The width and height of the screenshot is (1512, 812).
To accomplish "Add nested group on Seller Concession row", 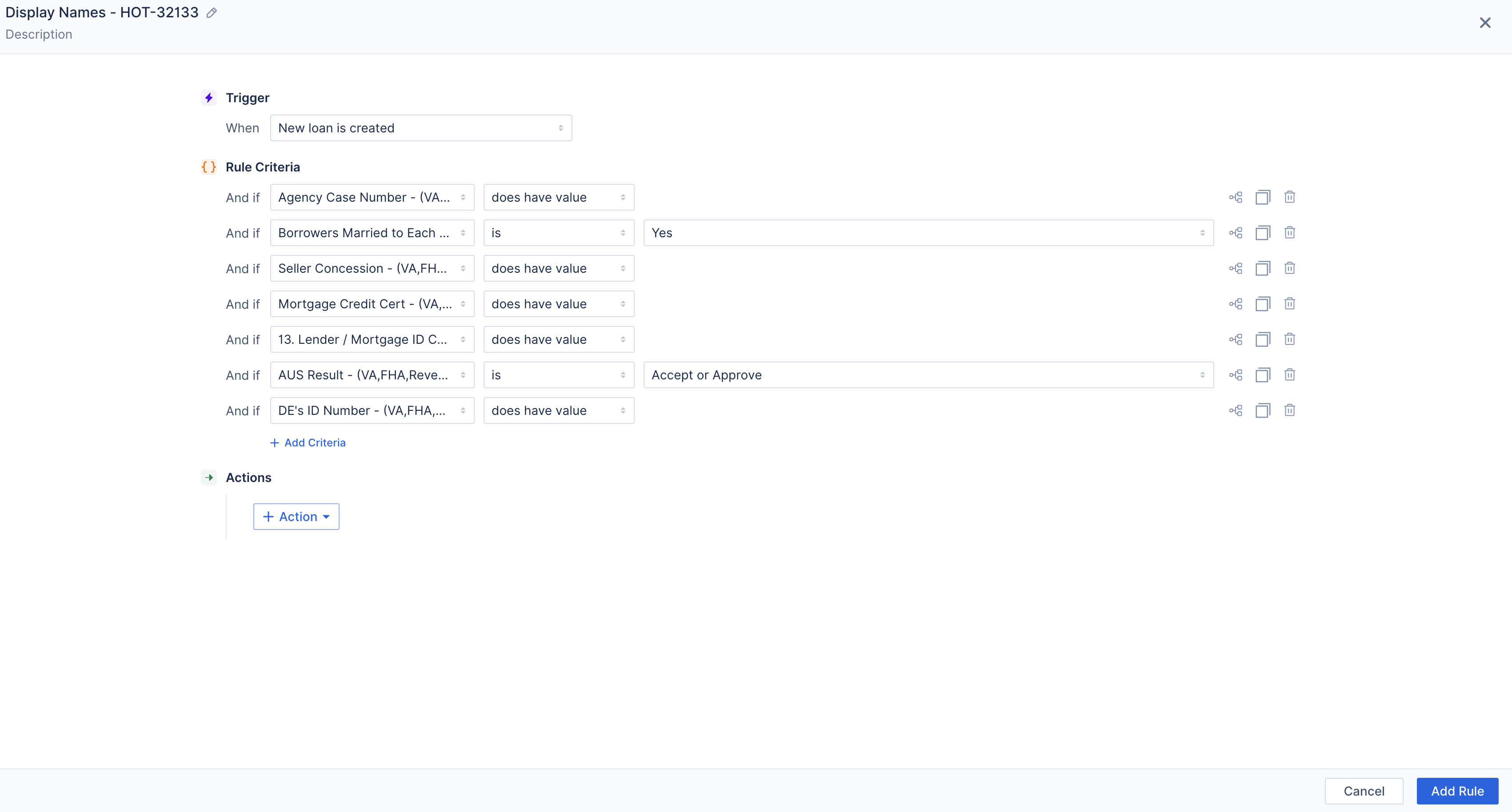I will [1236, 269].
